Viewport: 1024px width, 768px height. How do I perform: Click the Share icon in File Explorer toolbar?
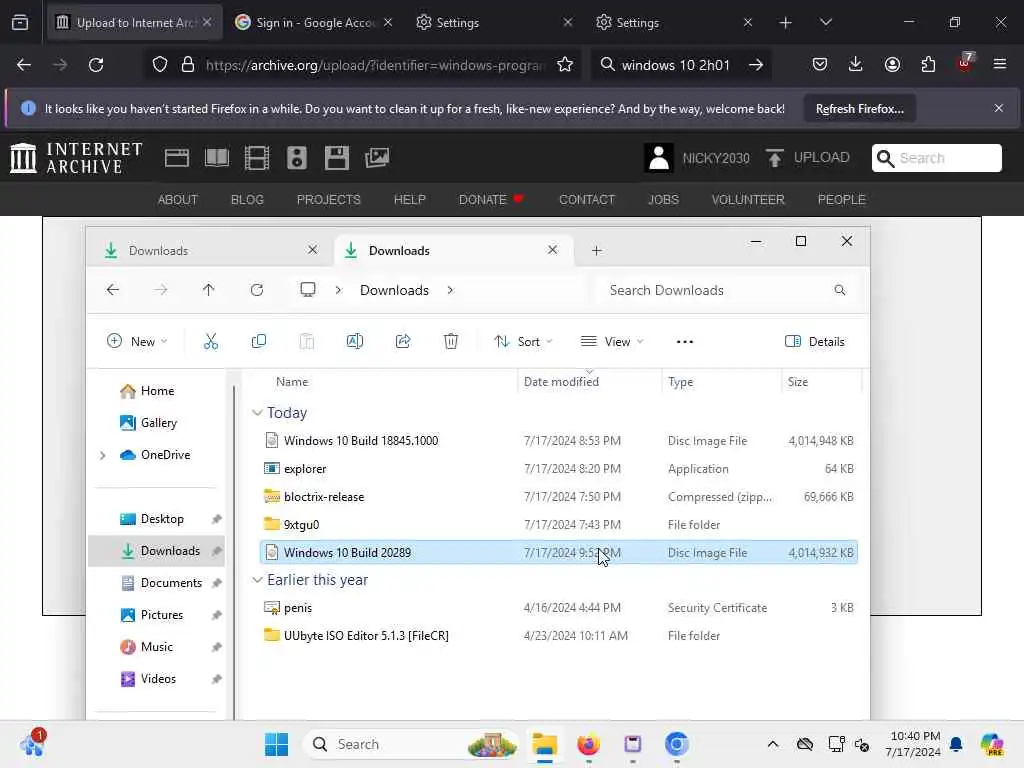[x=403, y=342]
